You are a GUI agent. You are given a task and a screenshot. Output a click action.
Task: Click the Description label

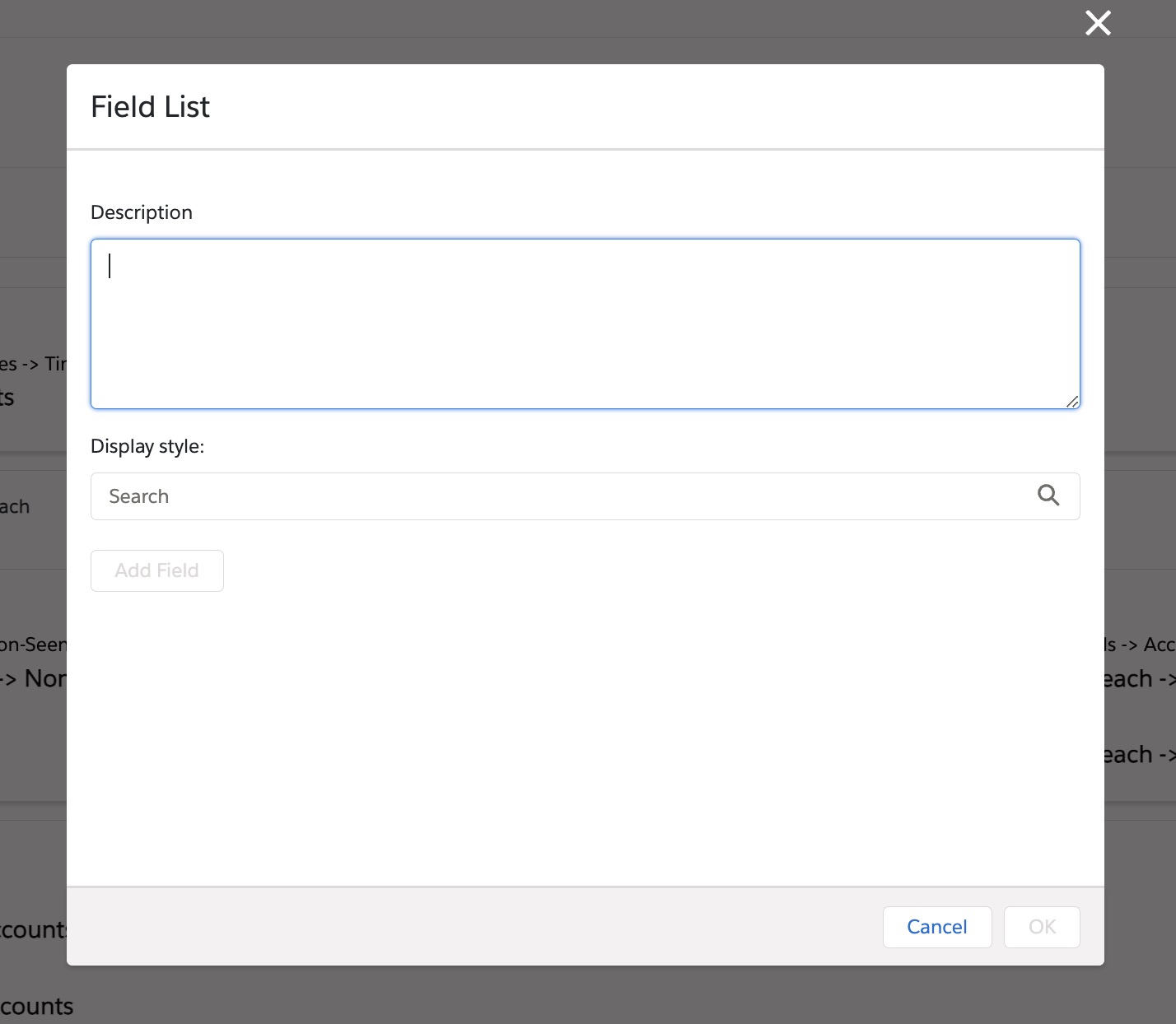coord(142,212)
